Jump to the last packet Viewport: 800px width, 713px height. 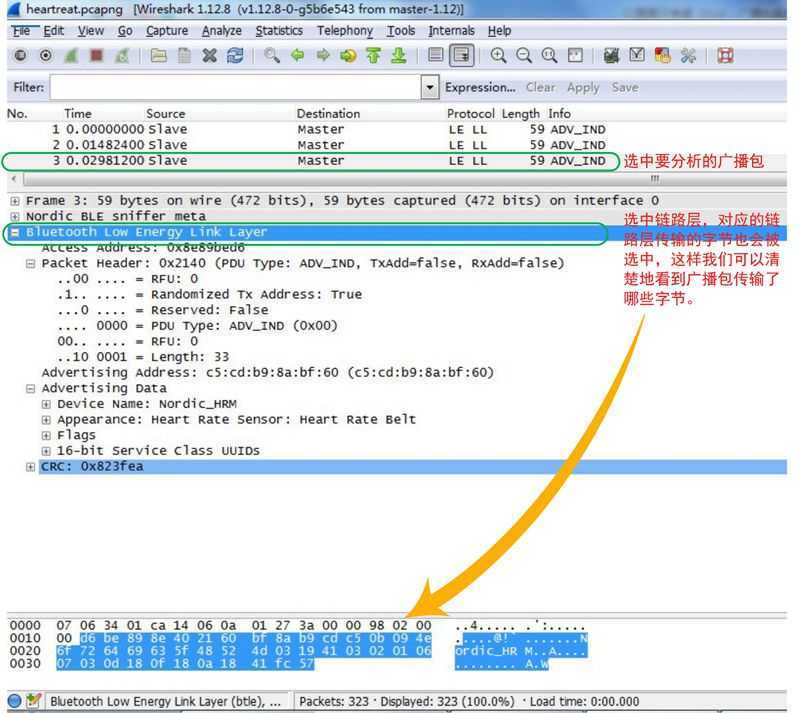coord(399,55)
